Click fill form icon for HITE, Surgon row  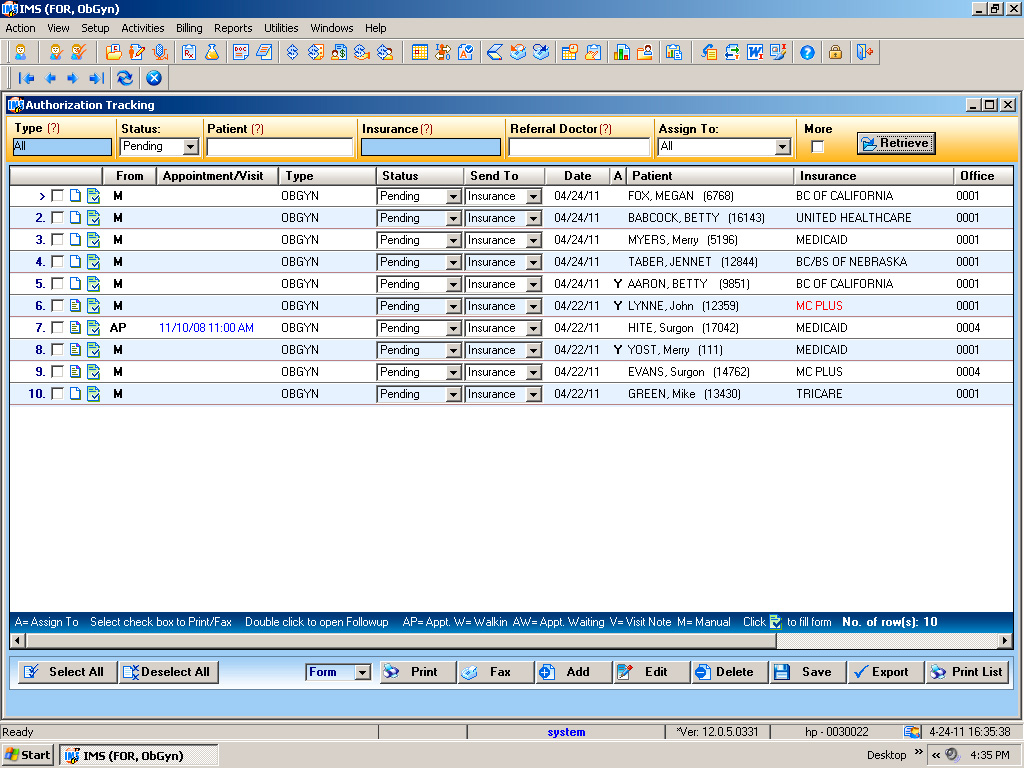[x=93, y=328]
